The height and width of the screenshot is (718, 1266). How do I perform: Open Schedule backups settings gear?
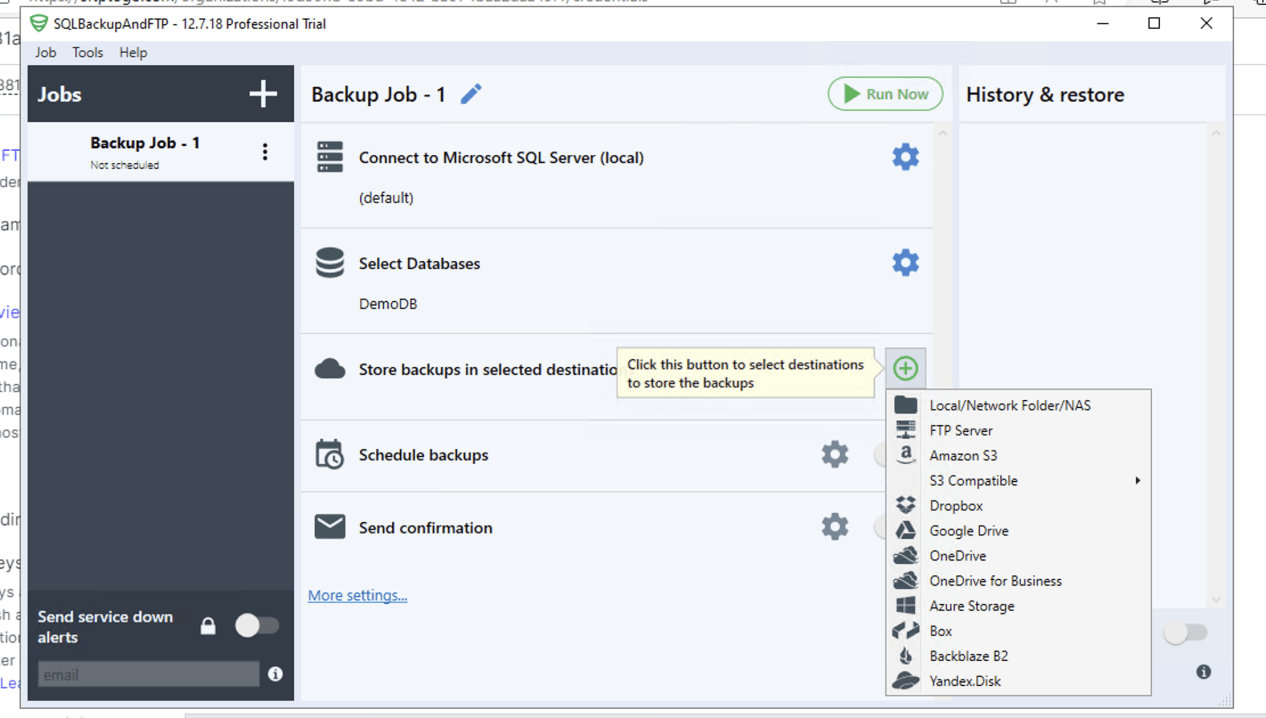click(835, 454)
